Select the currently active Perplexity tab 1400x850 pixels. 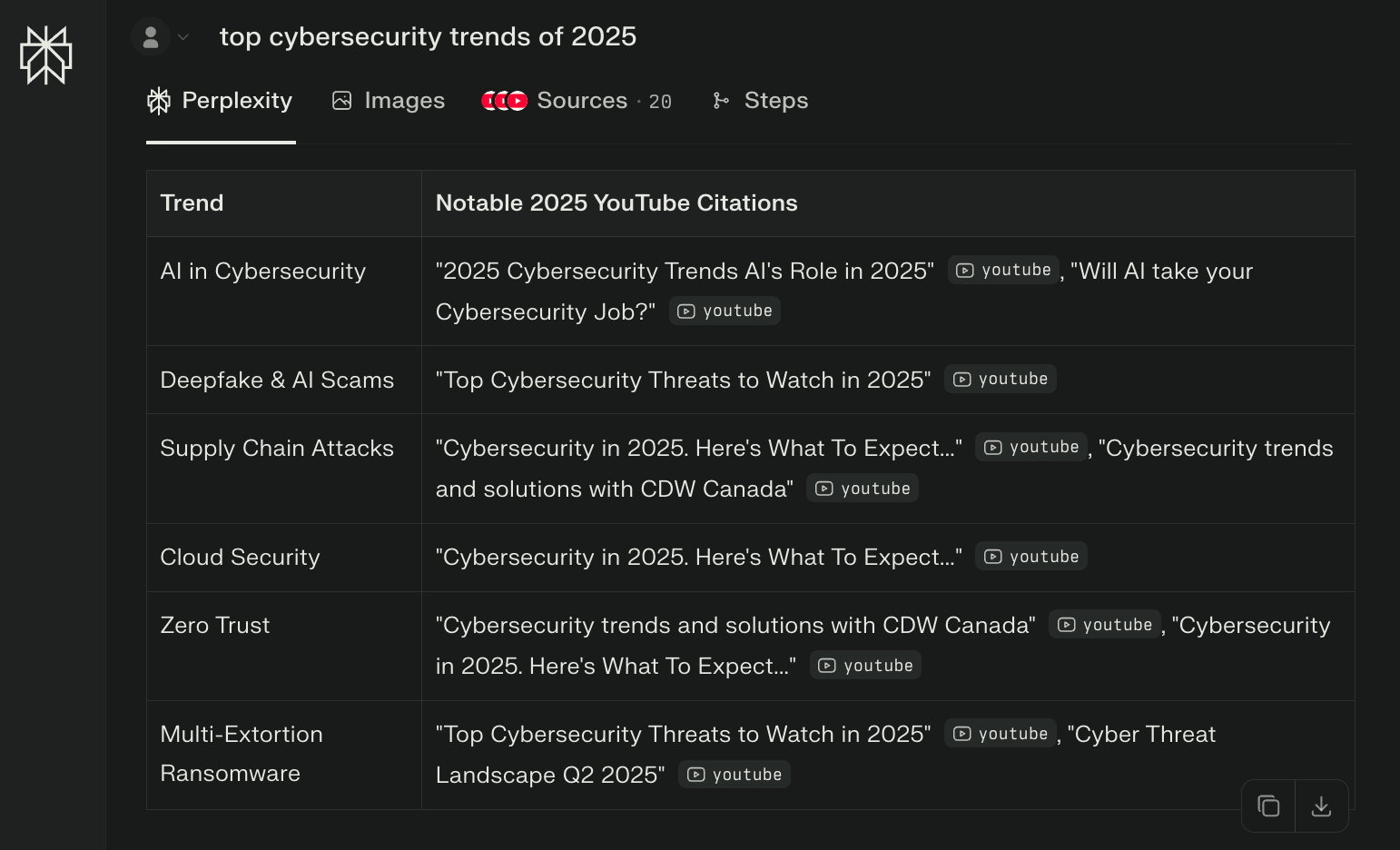point(235,100)
